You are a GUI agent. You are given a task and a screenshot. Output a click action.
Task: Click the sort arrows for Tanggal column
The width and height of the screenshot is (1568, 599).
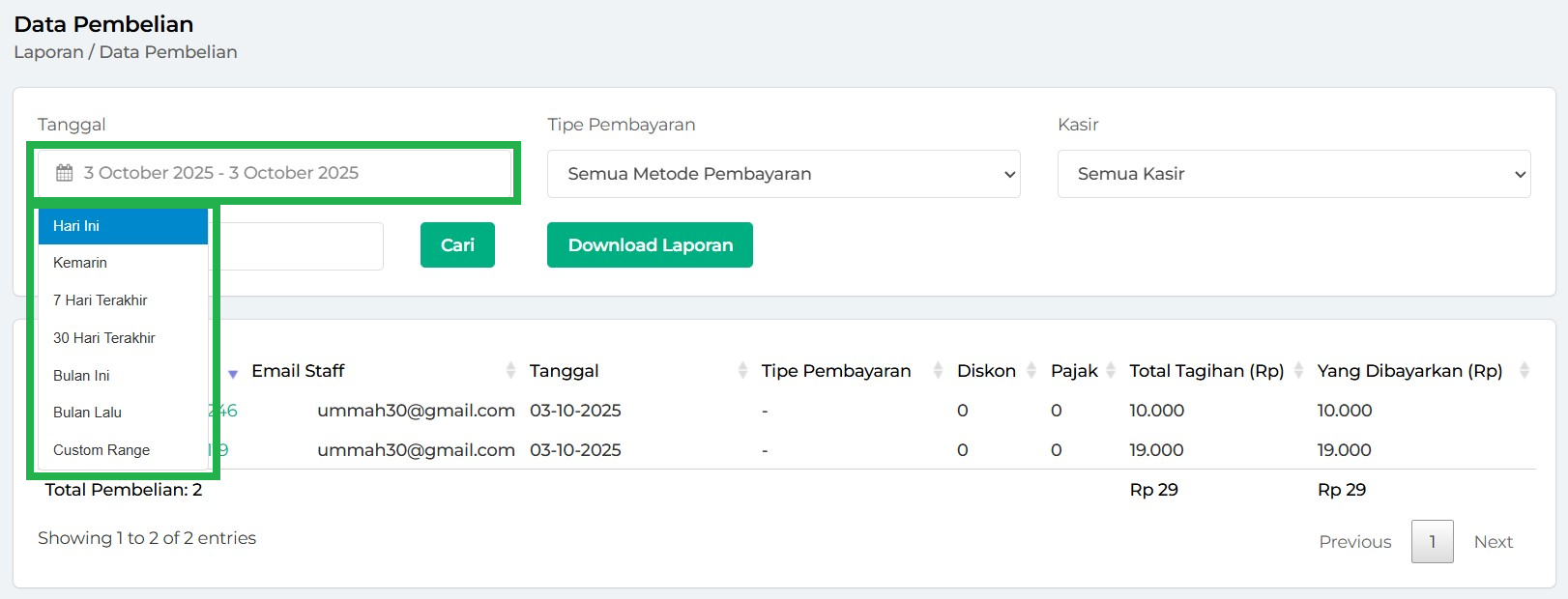742,371
